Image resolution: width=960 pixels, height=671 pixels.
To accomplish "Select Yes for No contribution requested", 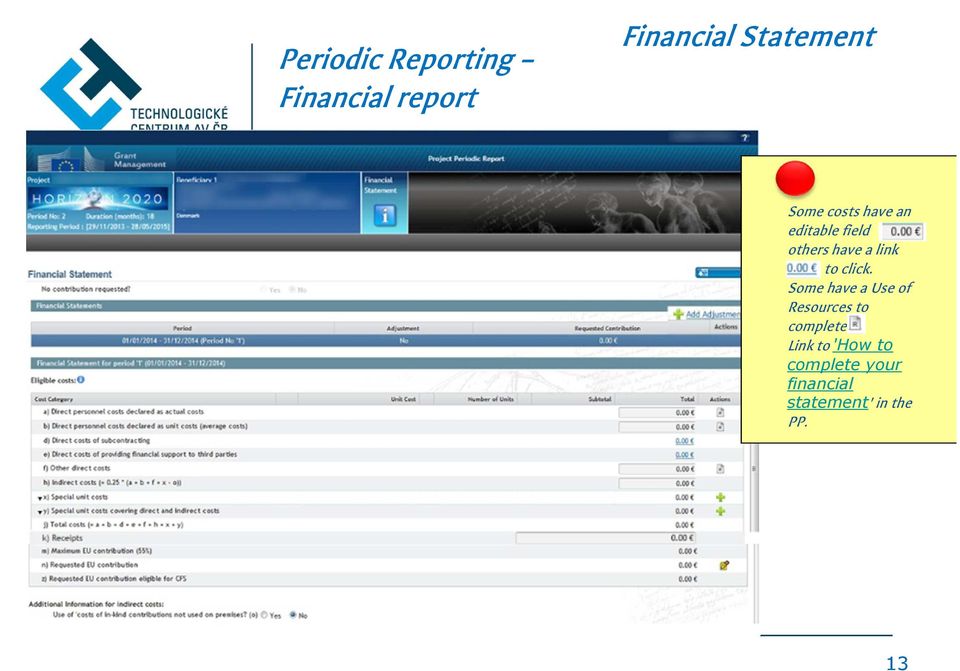I will [264, 290].
